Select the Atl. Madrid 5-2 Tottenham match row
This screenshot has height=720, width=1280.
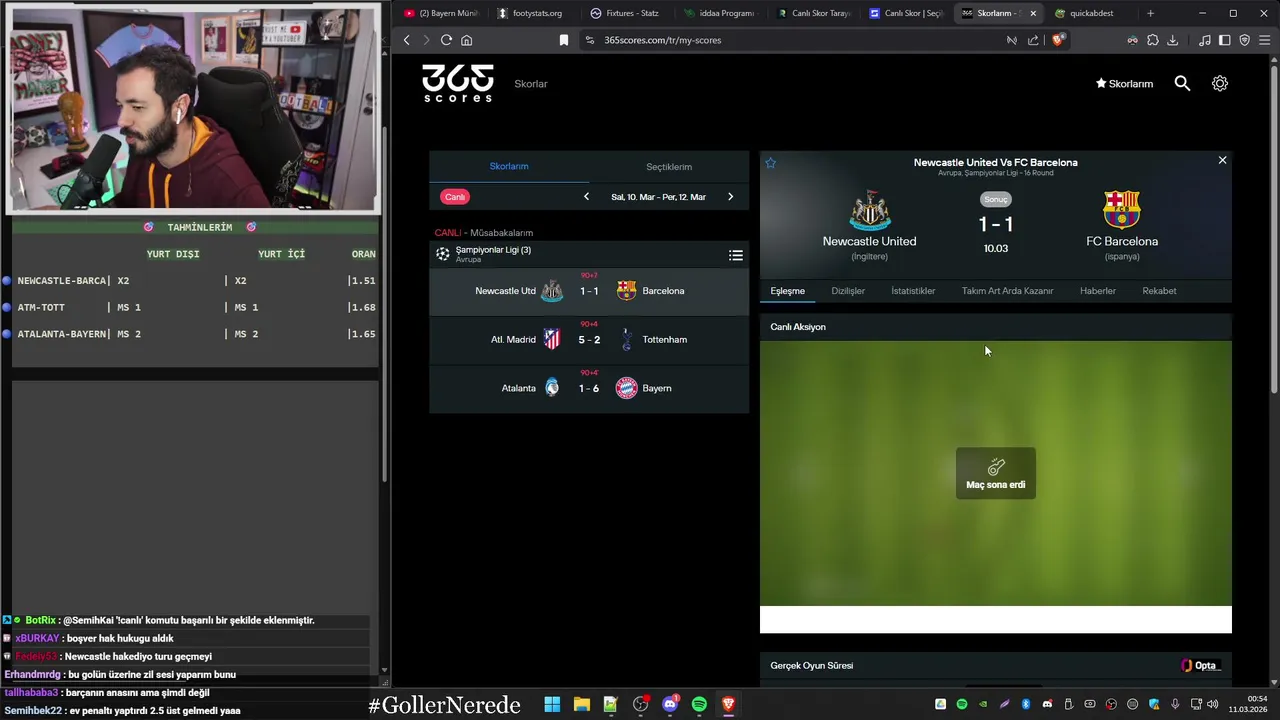589,340
